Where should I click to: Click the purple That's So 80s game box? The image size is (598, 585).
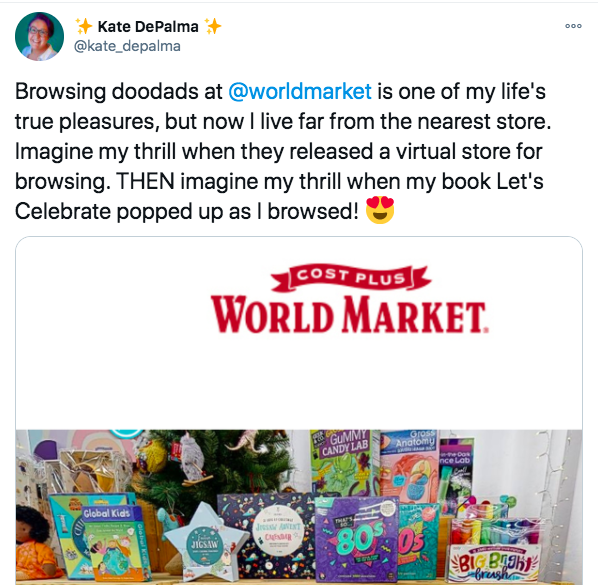click(357, 538)
